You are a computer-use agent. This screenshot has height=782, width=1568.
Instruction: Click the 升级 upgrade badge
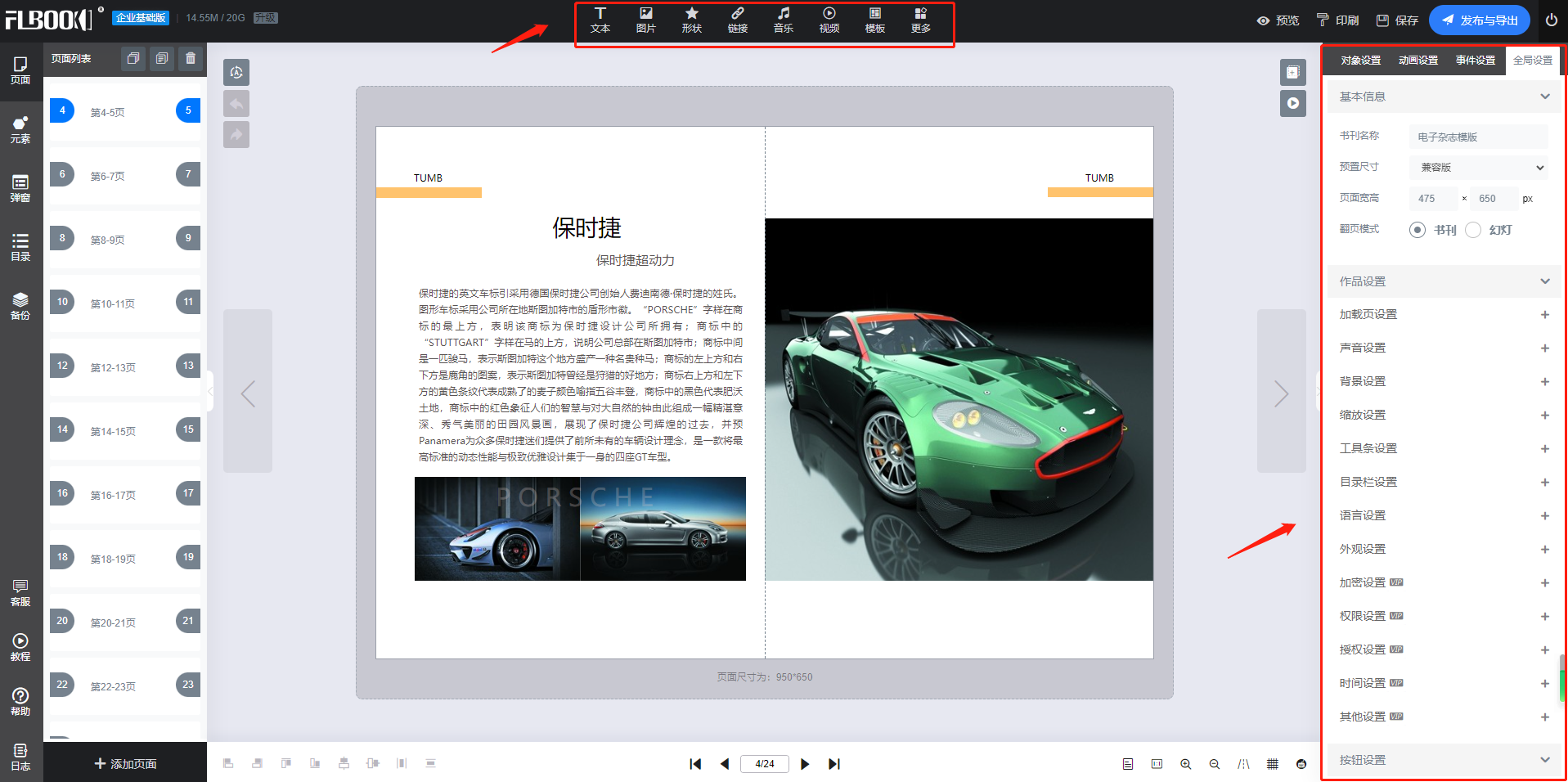(265, 18)
